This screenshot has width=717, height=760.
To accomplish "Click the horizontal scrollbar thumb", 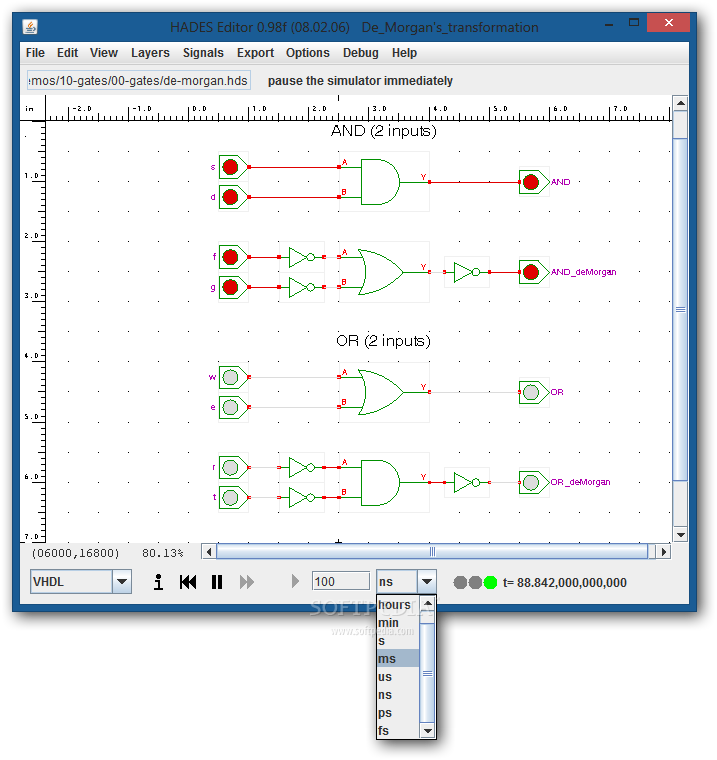I will 432,552.
